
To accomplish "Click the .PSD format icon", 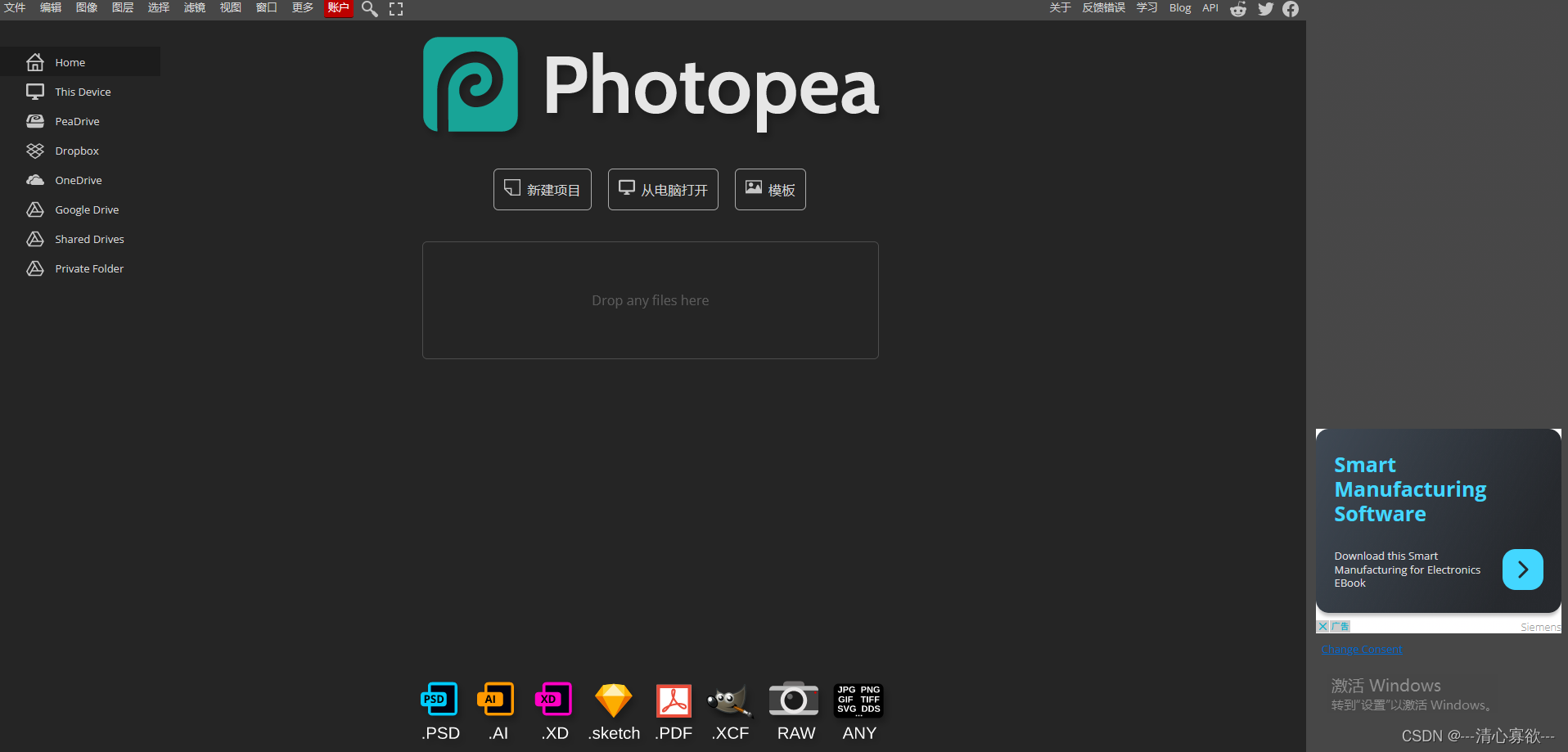I will (x=439, y=700).
